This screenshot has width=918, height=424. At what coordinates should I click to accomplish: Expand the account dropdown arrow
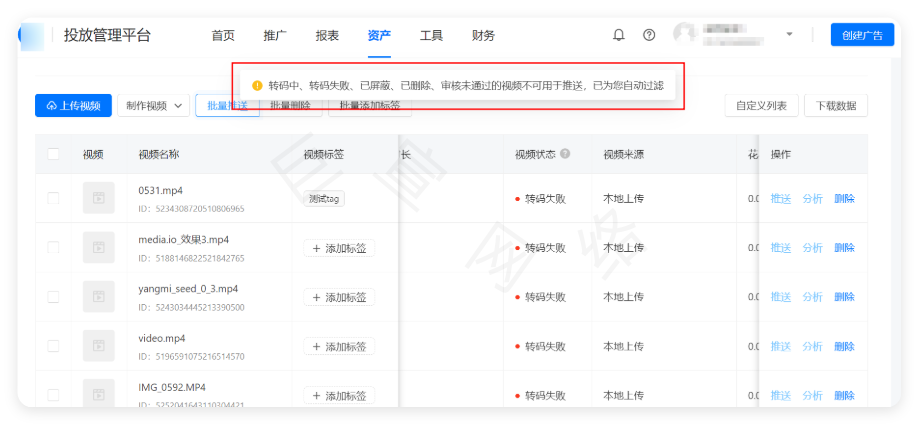pos(789,34)
